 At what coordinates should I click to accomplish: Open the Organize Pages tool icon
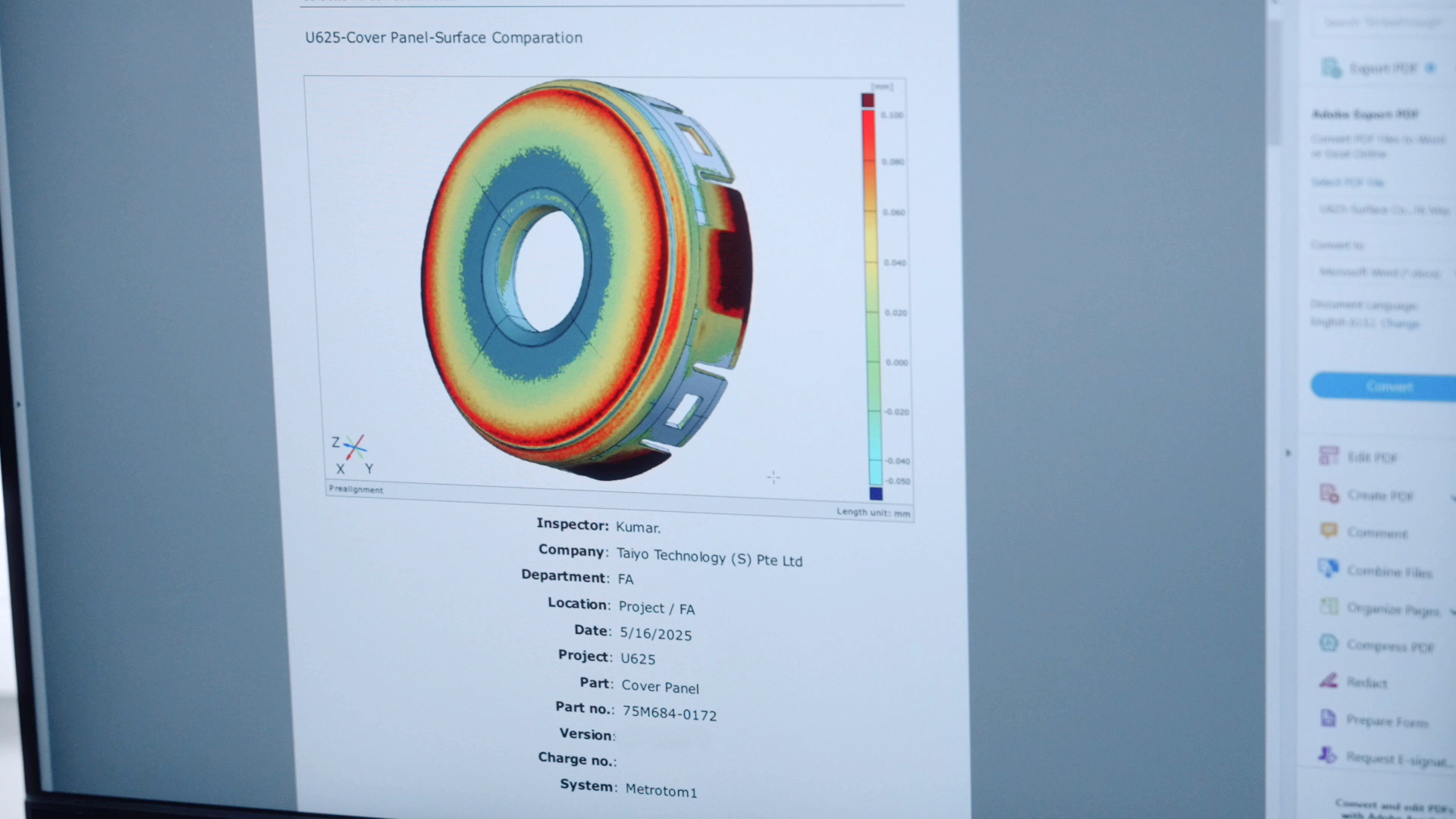click(x=1329, y=606)
